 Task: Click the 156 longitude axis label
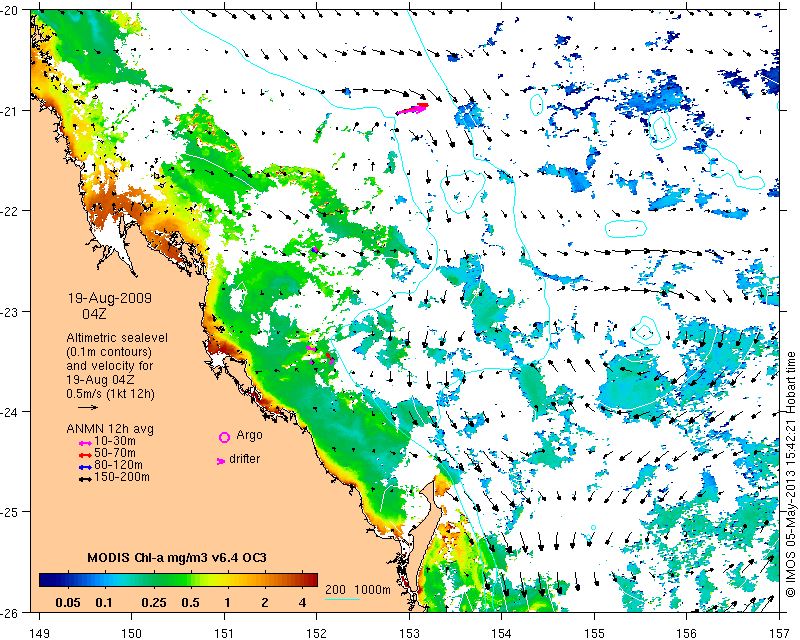tap(686, 633)
